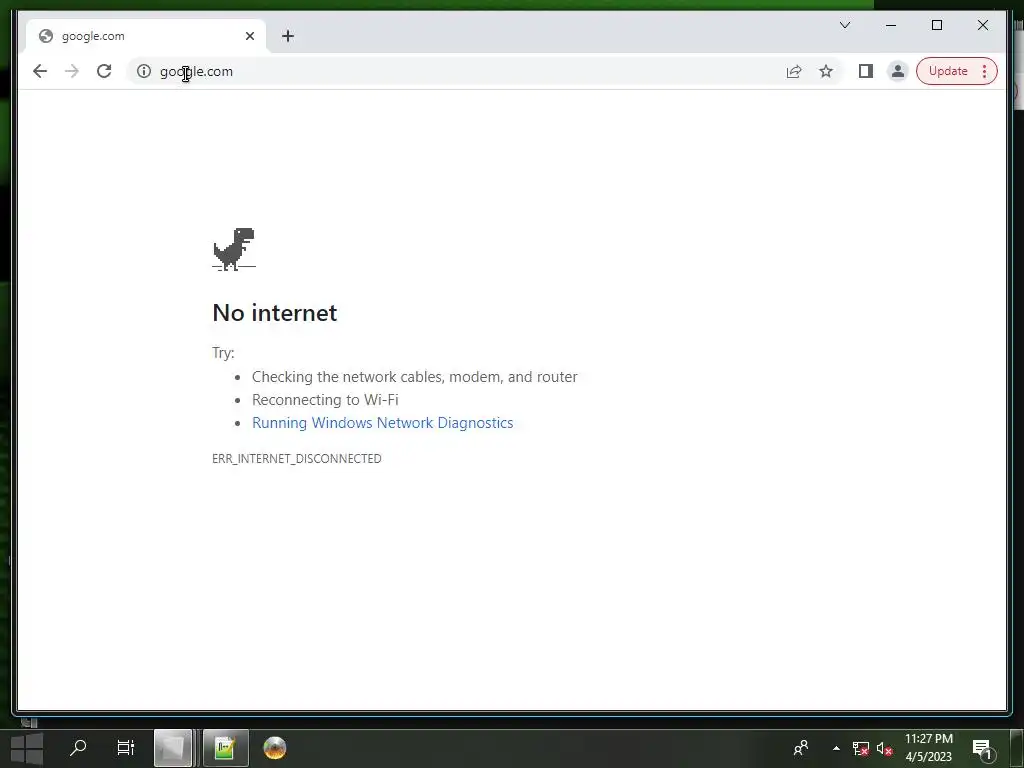The width and height of the screenshot is (1024, 768).
Task: Bookmark this tab with the star icon
Action: (826, 71)
